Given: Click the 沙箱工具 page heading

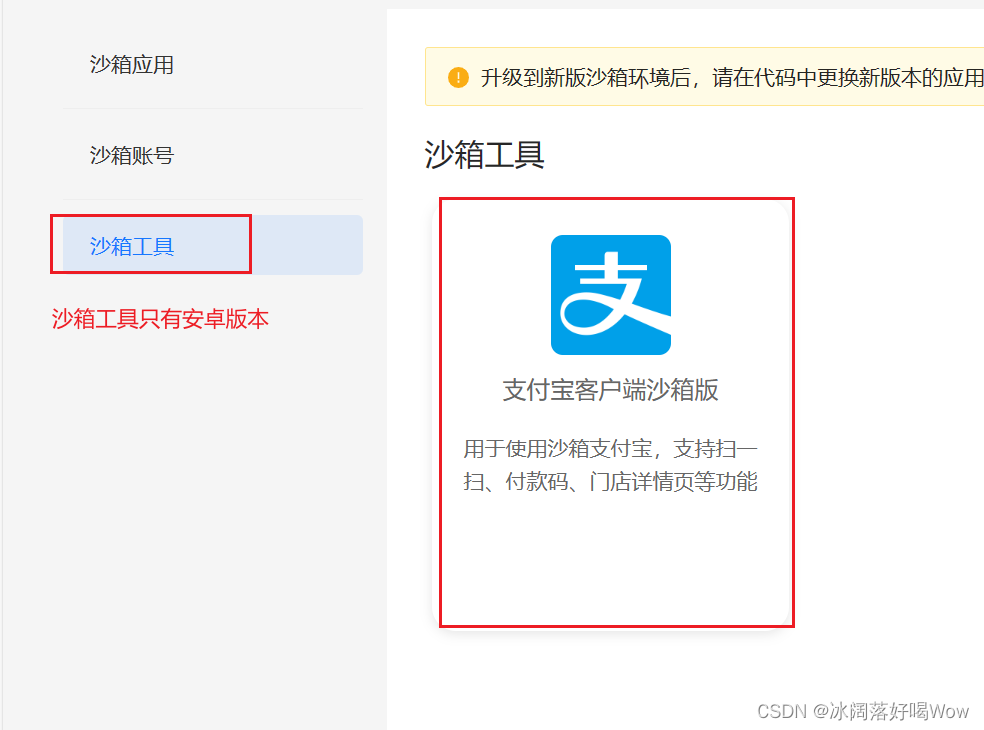Looking at the screenshot, I should click(x=484, y=154).
